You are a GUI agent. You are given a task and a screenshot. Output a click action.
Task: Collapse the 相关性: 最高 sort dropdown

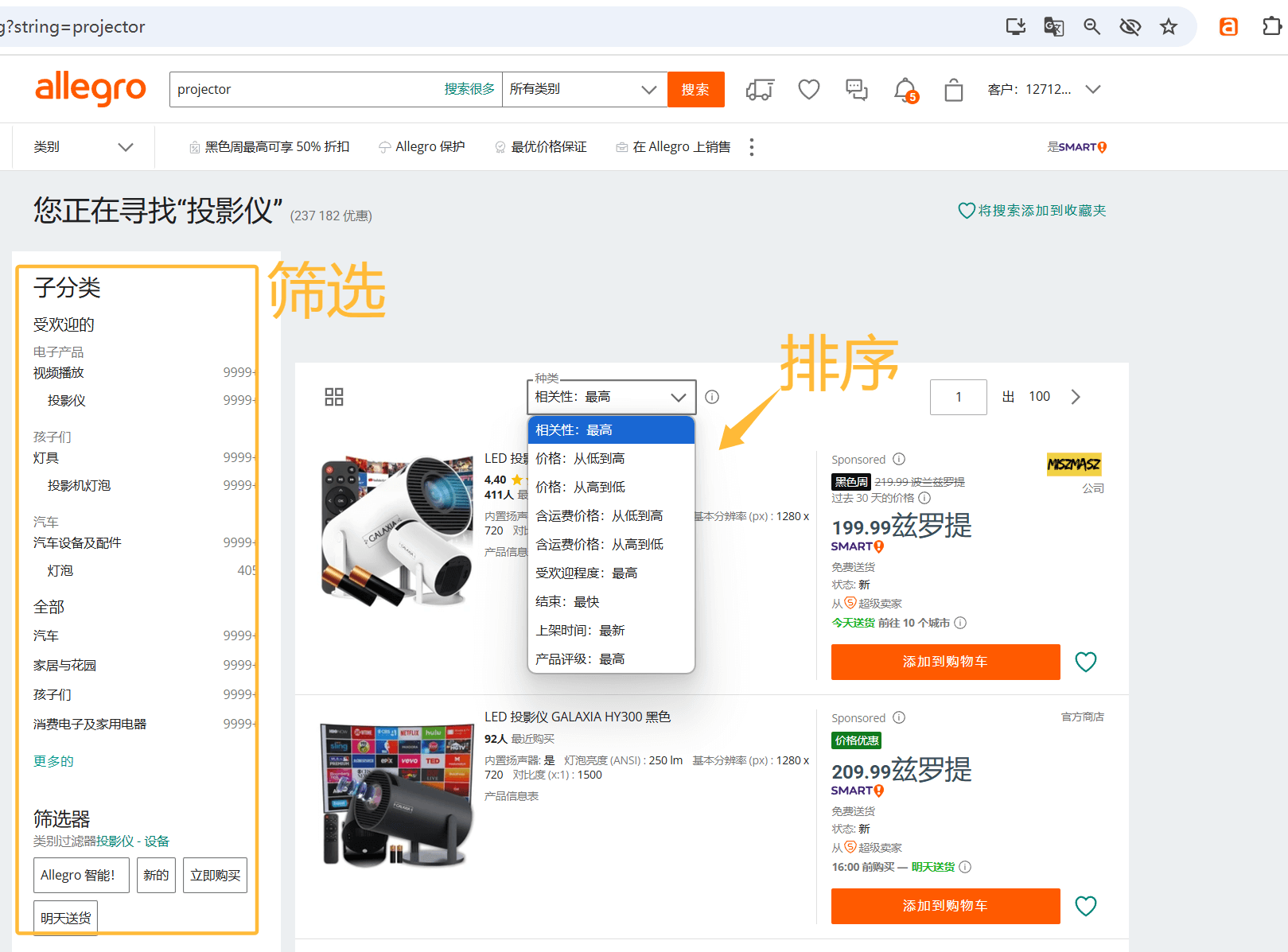pyautogui.click(x=611, y=397)
